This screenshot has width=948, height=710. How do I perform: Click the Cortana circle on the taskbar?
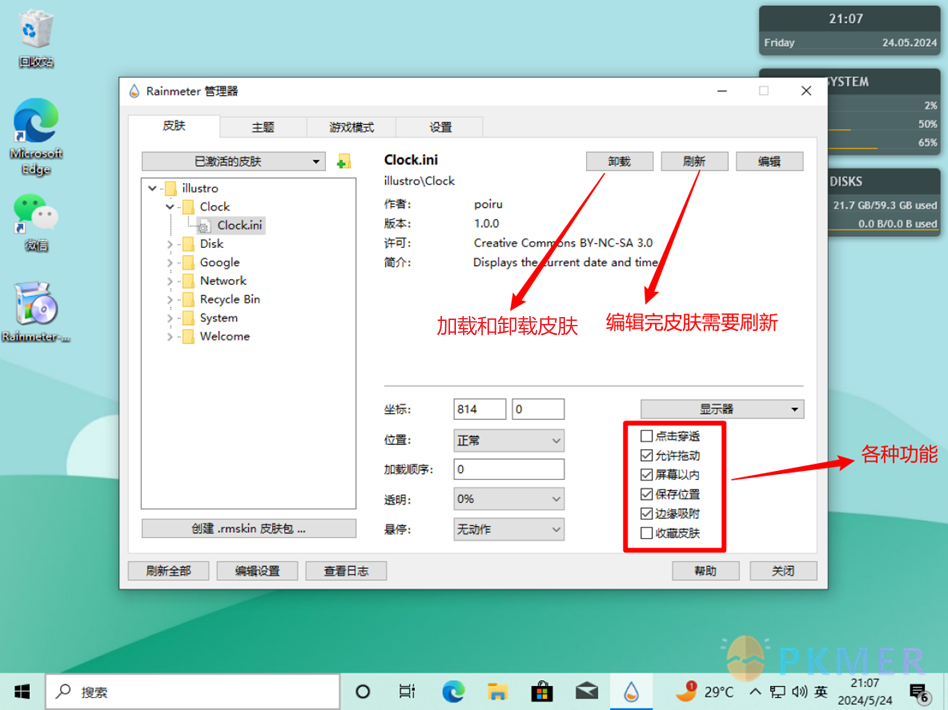coord(363,691)
